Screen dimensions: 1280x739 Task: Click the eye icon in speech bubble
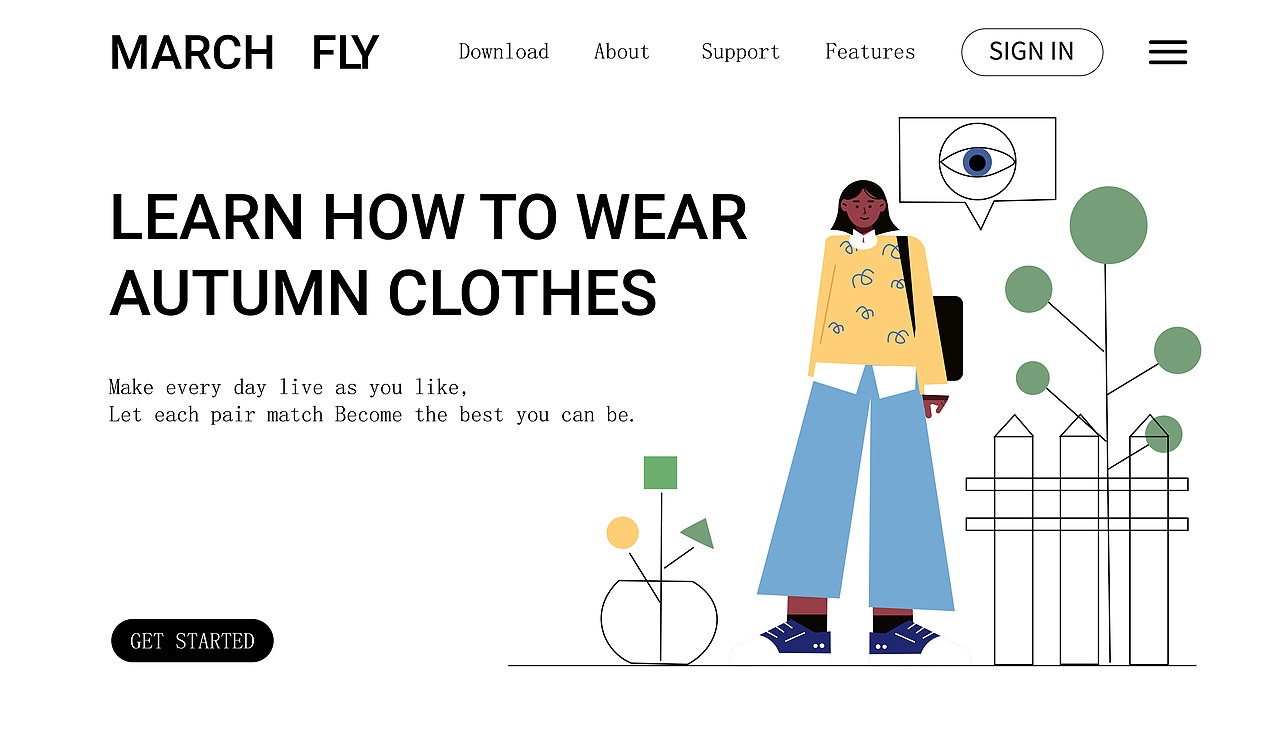977,161
